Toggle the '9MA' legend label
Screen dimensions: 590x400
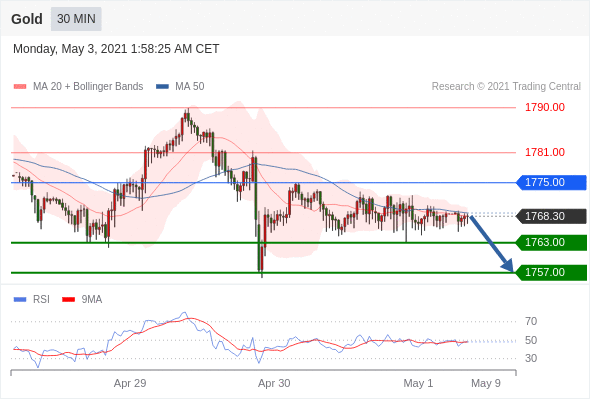coord(92,300)
